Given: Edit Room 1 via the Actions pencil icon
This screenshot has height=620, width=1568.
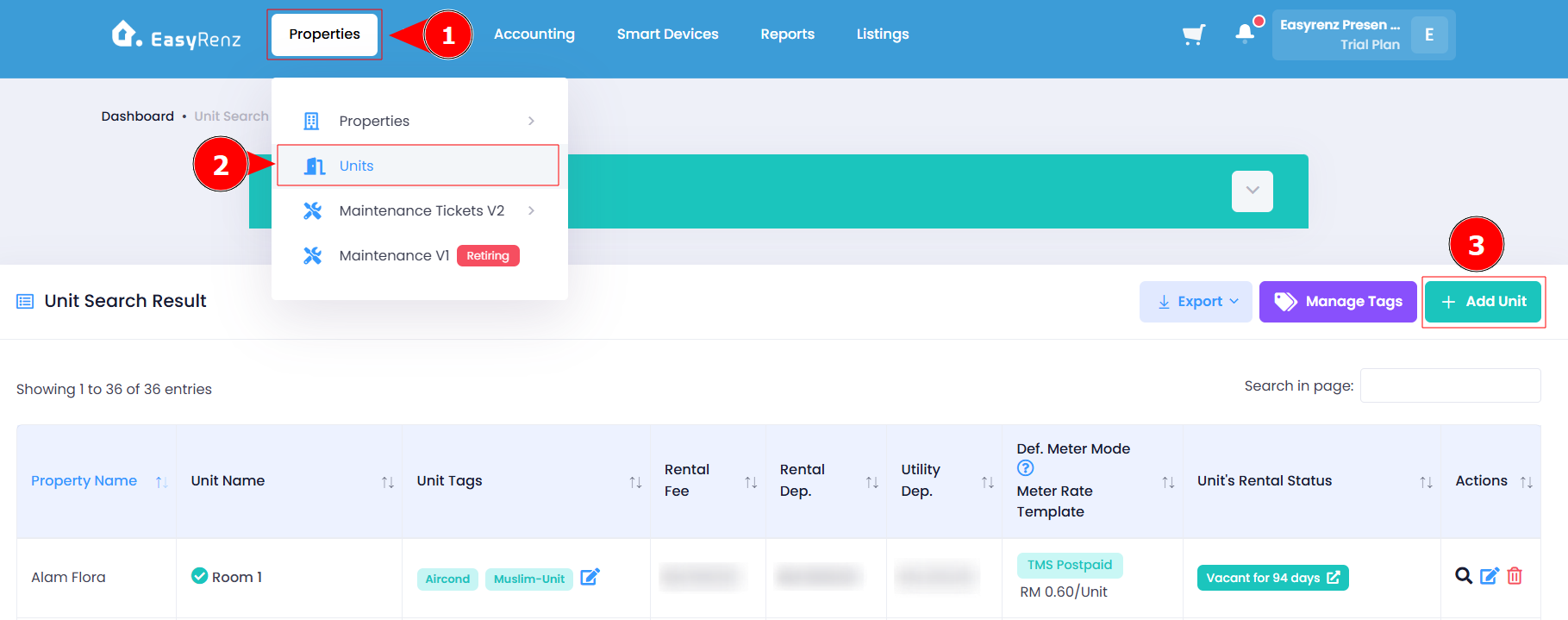Looking at the screenshot, I should click(x=1489, y=576).
